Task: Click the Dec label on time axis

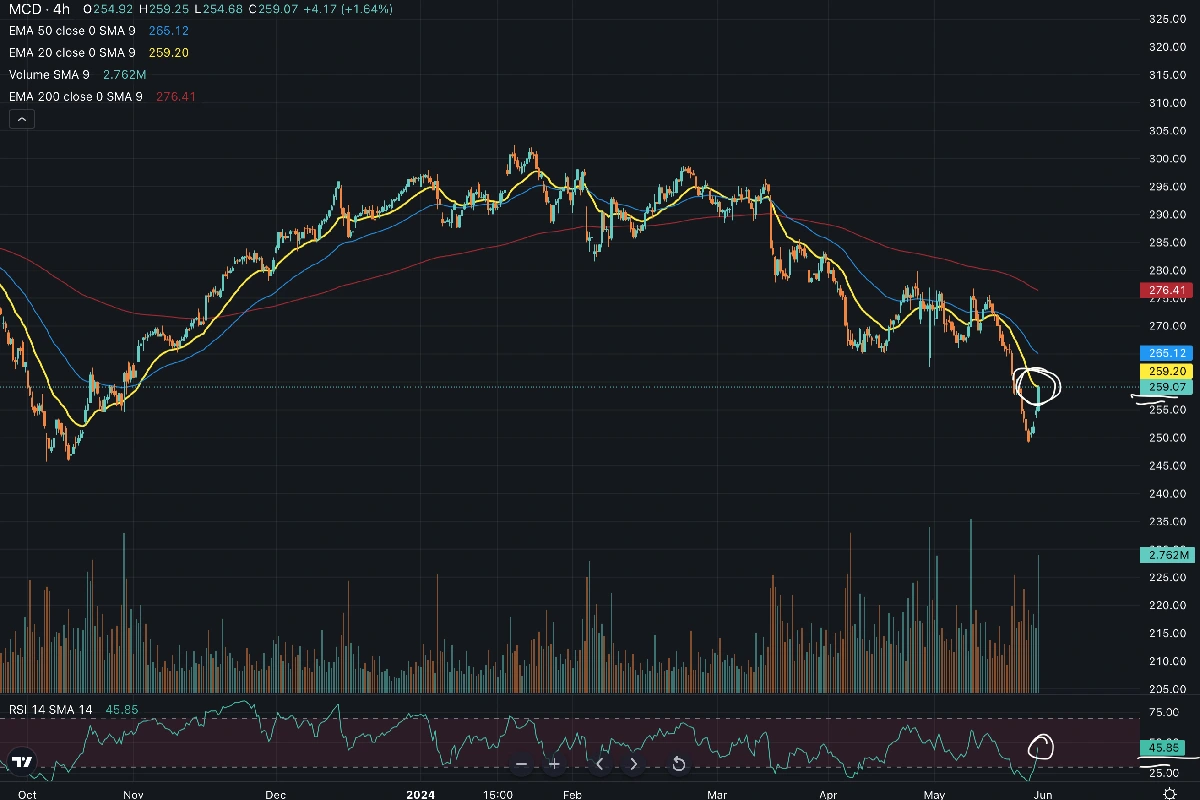Action: click(276, 794)
